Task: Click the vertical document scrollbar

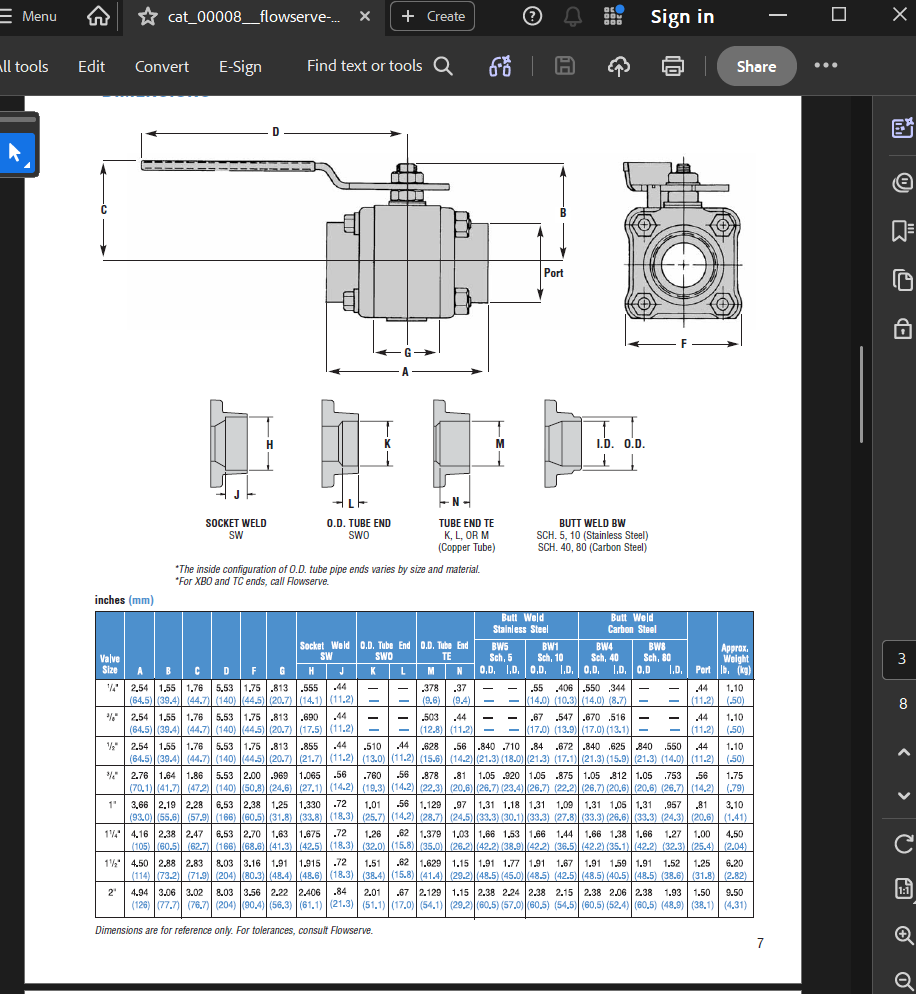Action: 861,394
